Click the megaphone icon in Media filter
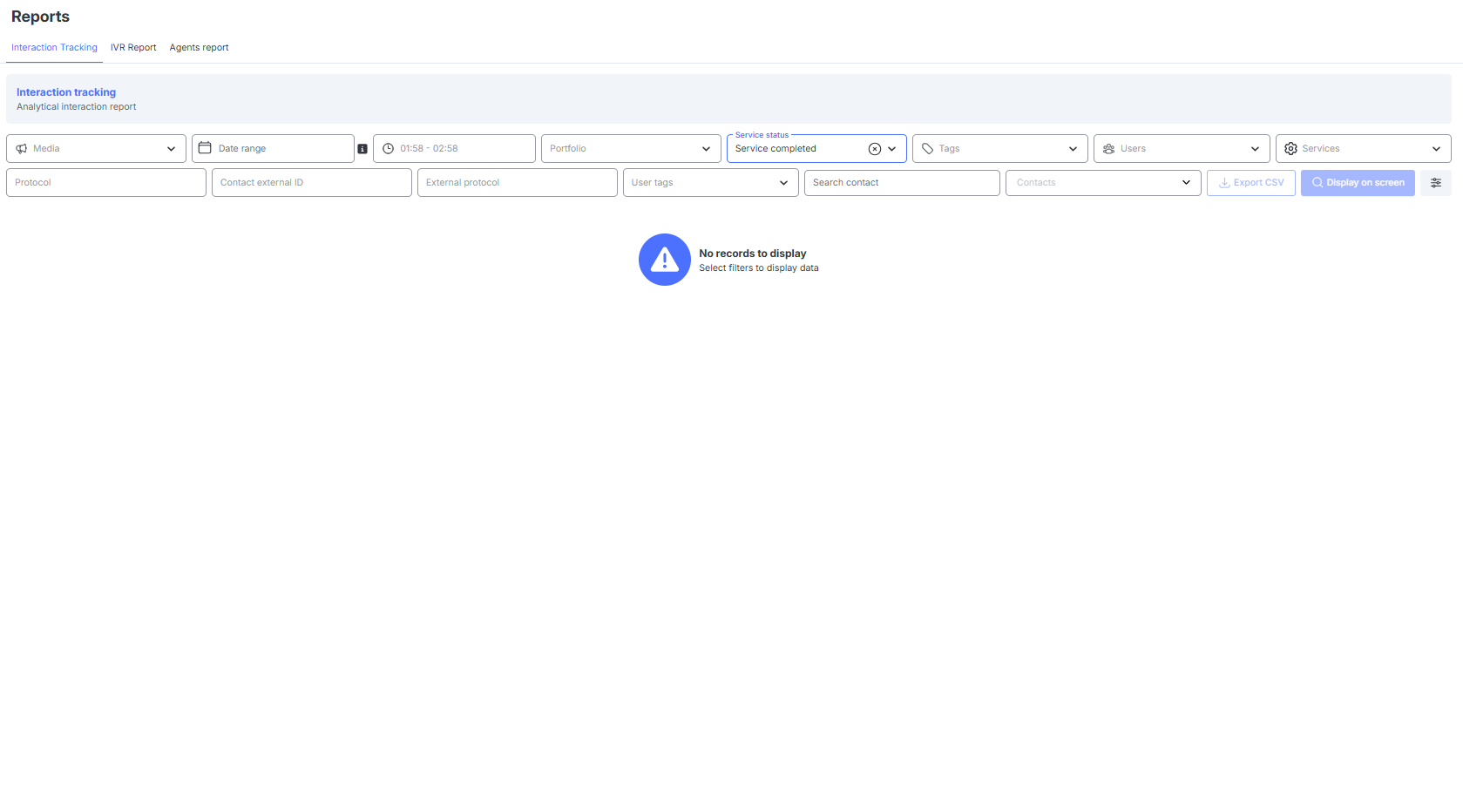 pyautogui.click(x=22, y=149)
